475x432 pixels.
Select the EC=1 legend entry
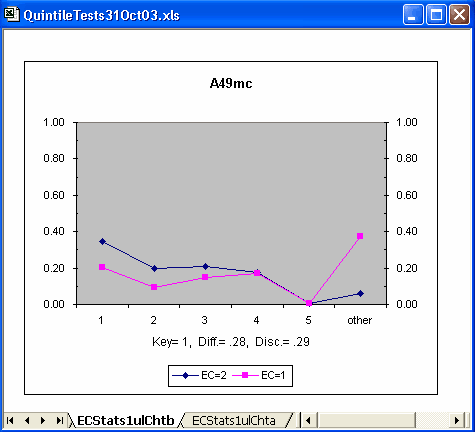259,376
